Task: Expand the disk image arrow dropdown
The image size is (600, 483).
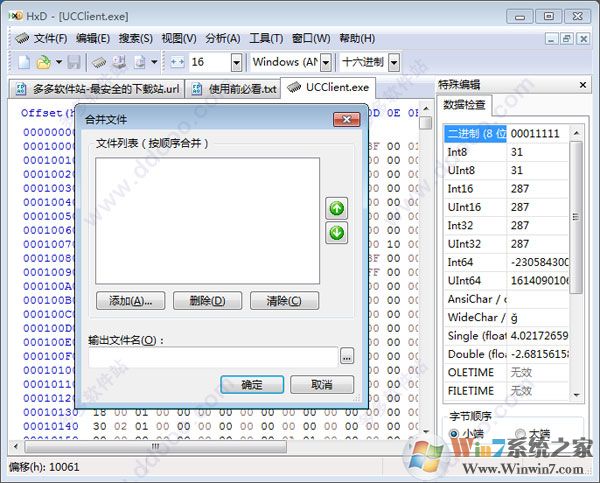Action: click(154, 62)
